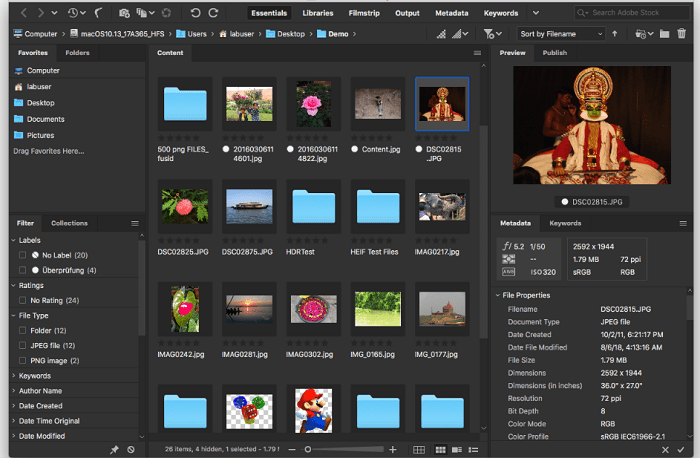The height and width of the screenshot is (458, 700).
Task: Collapse the Labels filter section
Action: click(x=13, y=240)
